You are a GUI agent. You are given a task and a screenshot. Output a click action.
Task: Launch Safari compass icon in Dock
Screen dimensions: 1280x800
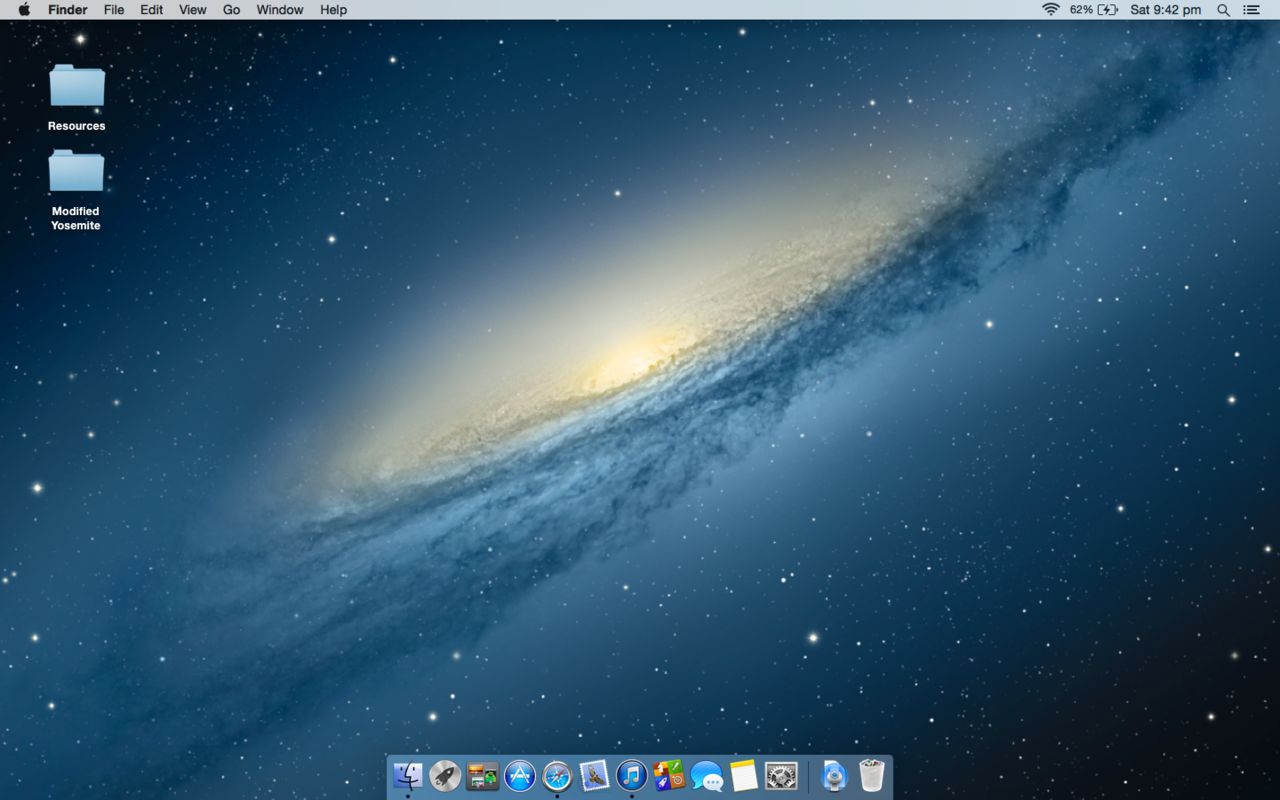click(557, 775)
